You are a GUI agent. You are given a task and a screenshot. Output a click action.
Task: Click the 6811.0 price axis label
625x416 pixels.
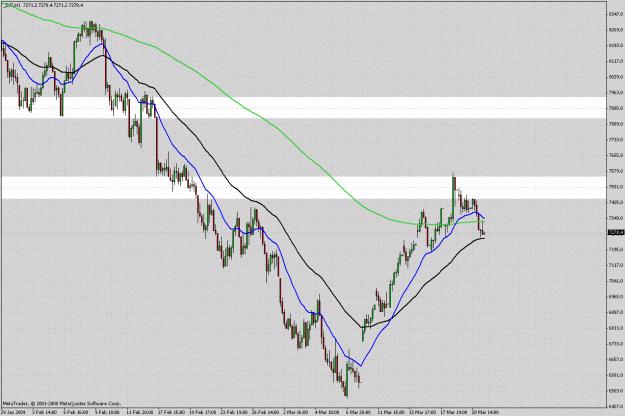[x=616, y=328]
